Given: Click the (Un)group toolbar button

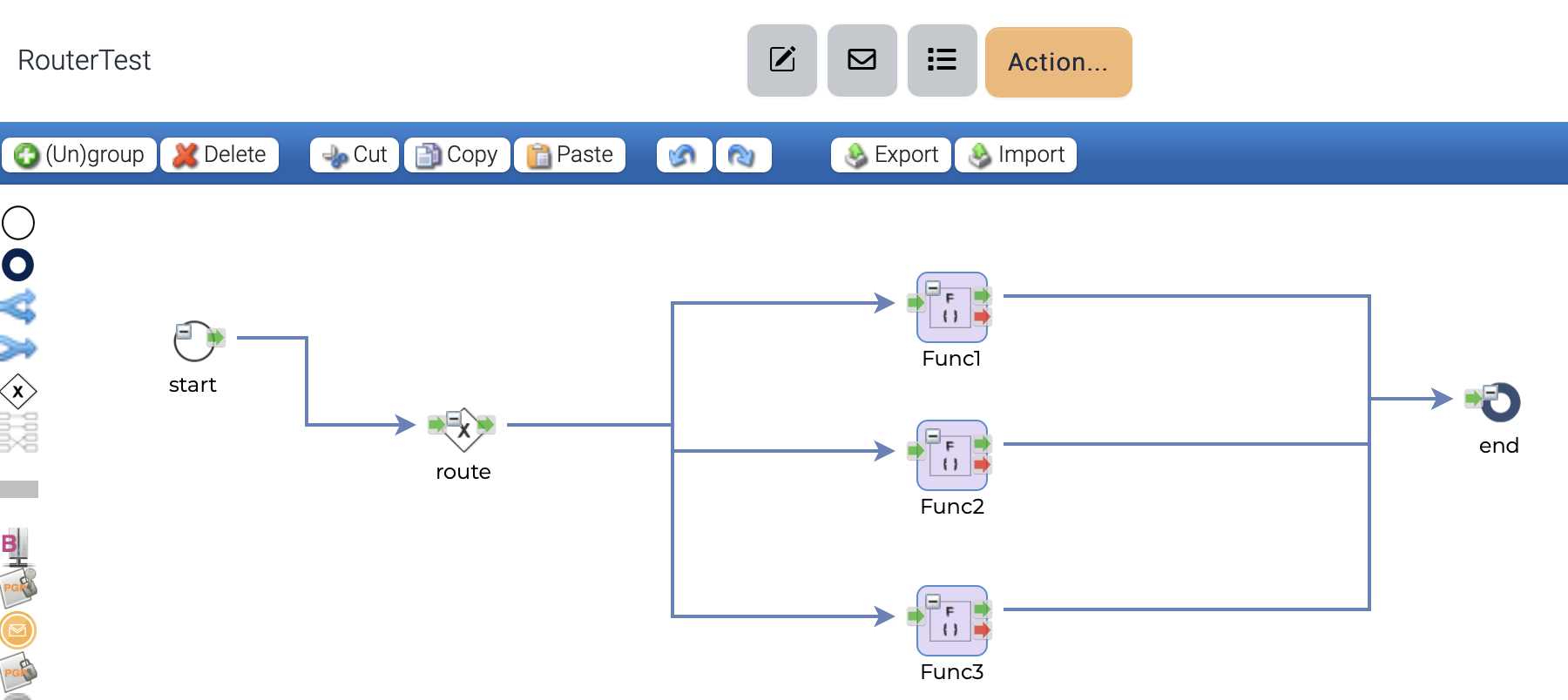Looking at the screenshot, I should (79, 155).
